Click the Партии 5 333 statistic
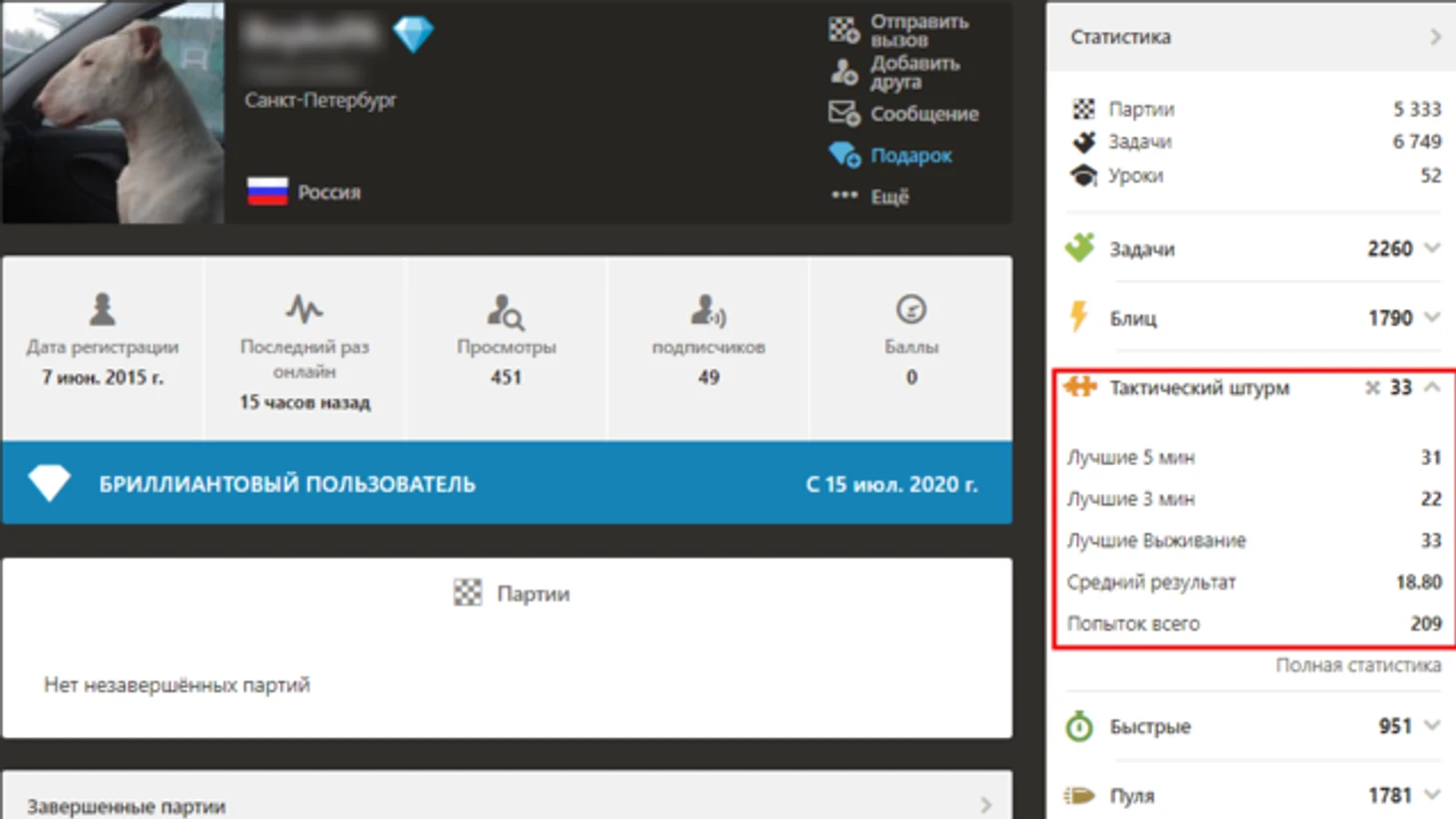 pos(1256,109)
